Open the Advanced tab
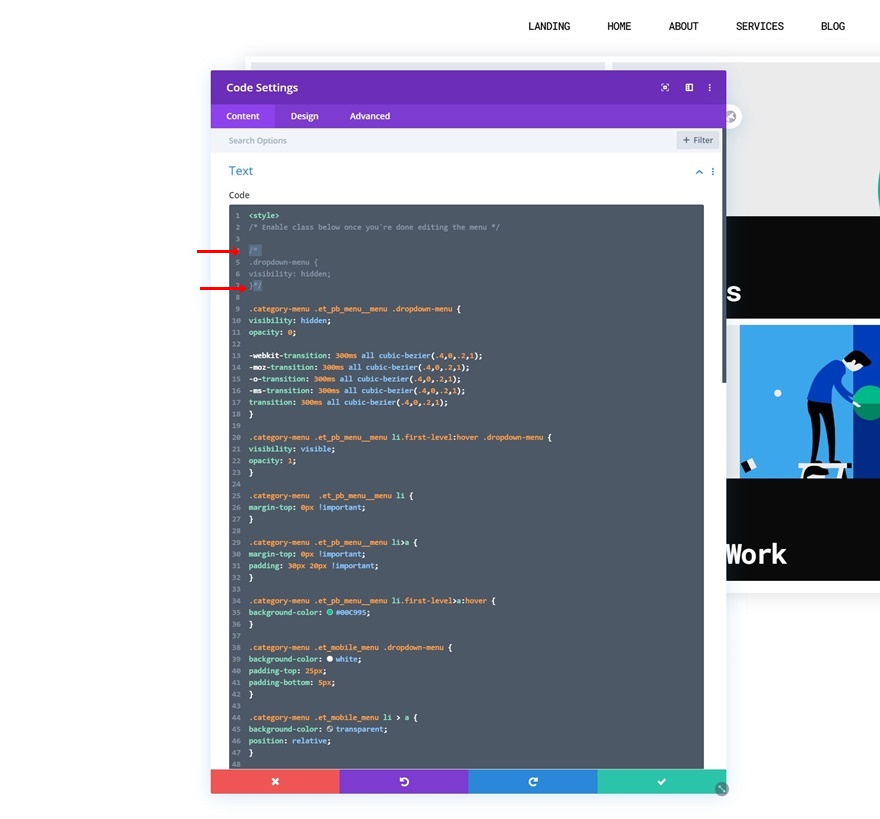 coord(370,116)
